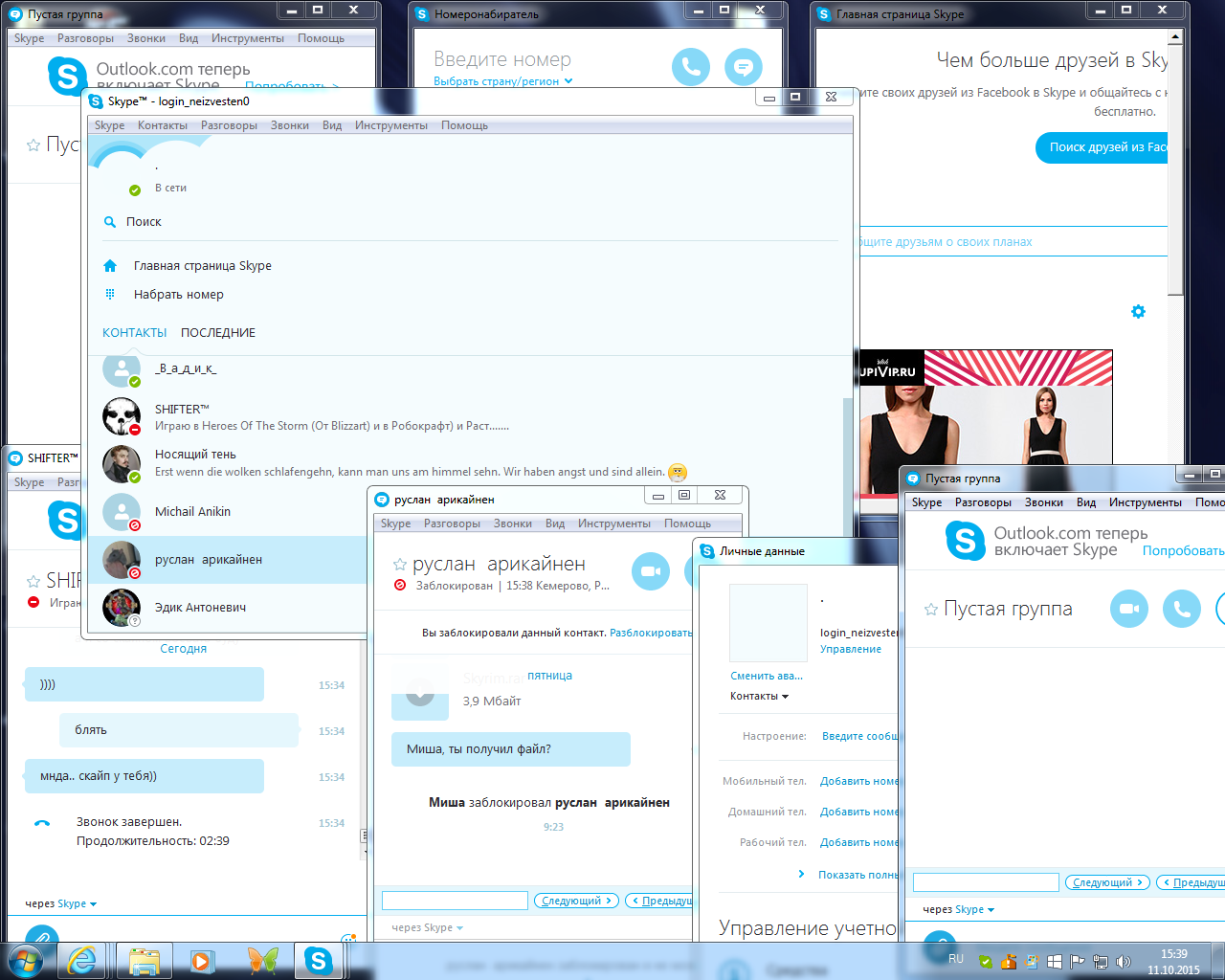Click the dial pad icon beside Набрать номер
This screenshot has height=980, width=1225.
point(110,294)
